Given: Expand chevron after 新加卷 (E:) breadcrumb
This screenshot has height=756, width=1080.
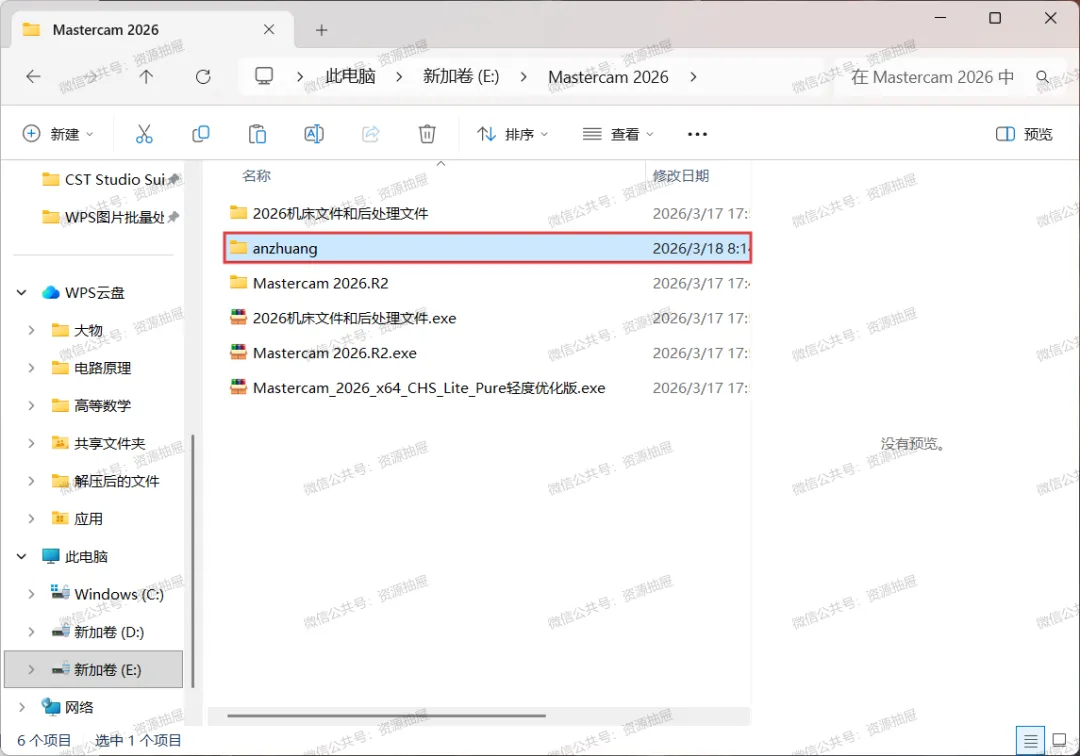Looking at the screenshot, I should click(523, 76).
